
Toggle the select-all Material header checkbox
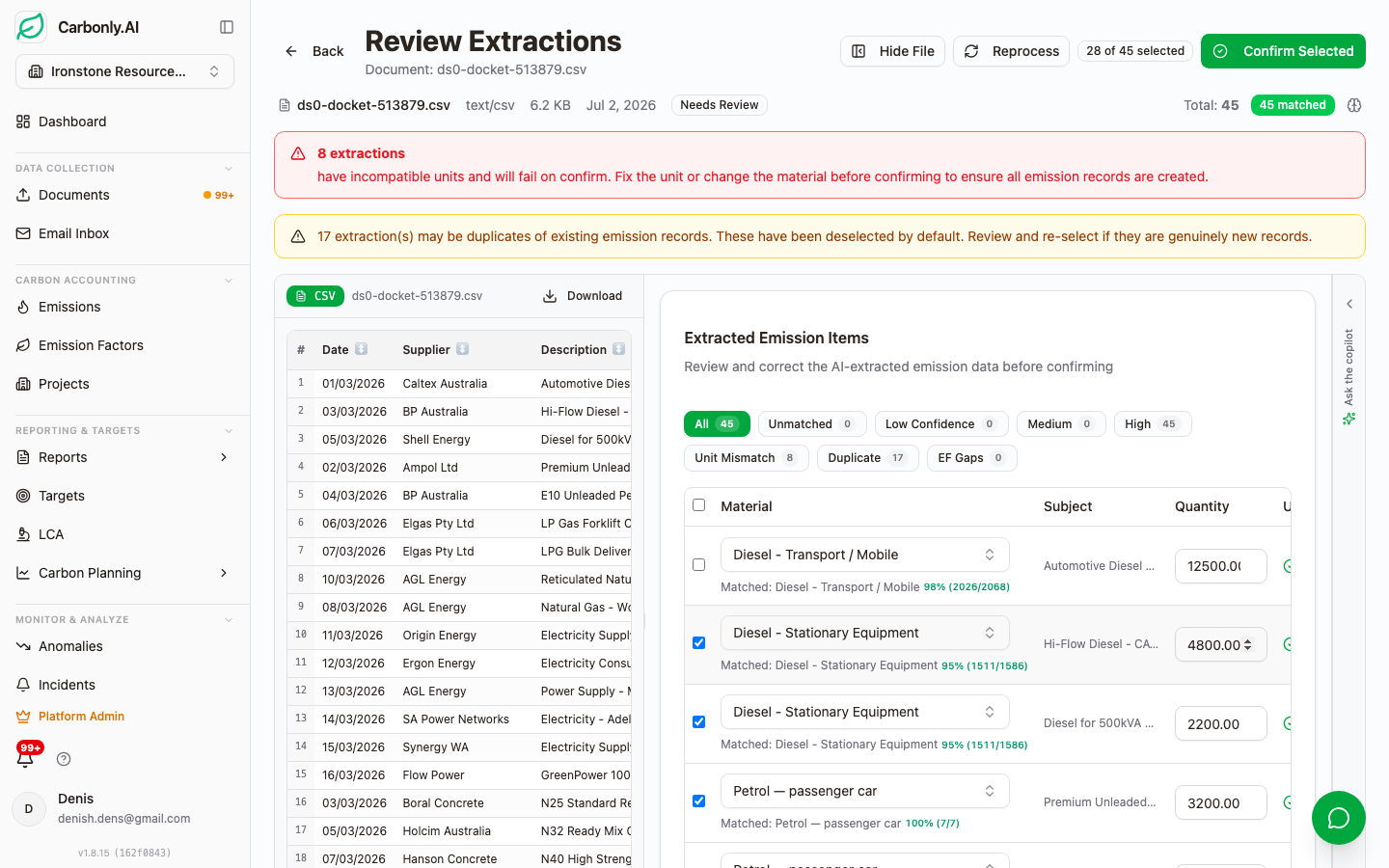tap(699, 505)
